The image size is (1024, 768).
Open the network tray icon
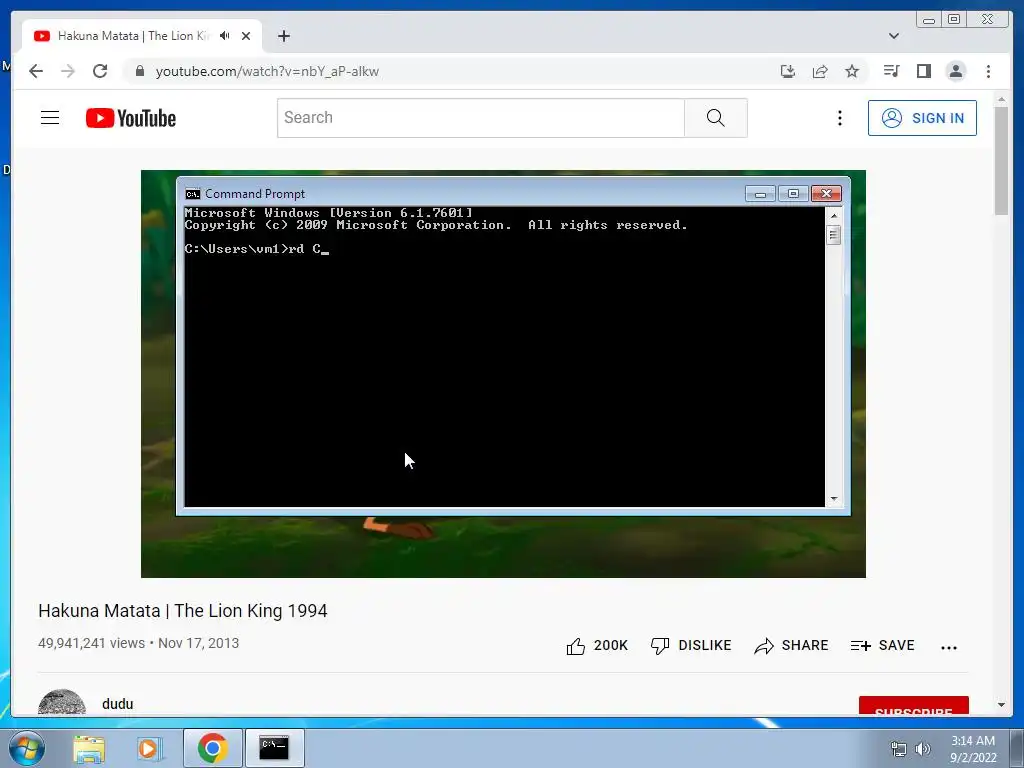pyautogui.click(x=899, y=749)
